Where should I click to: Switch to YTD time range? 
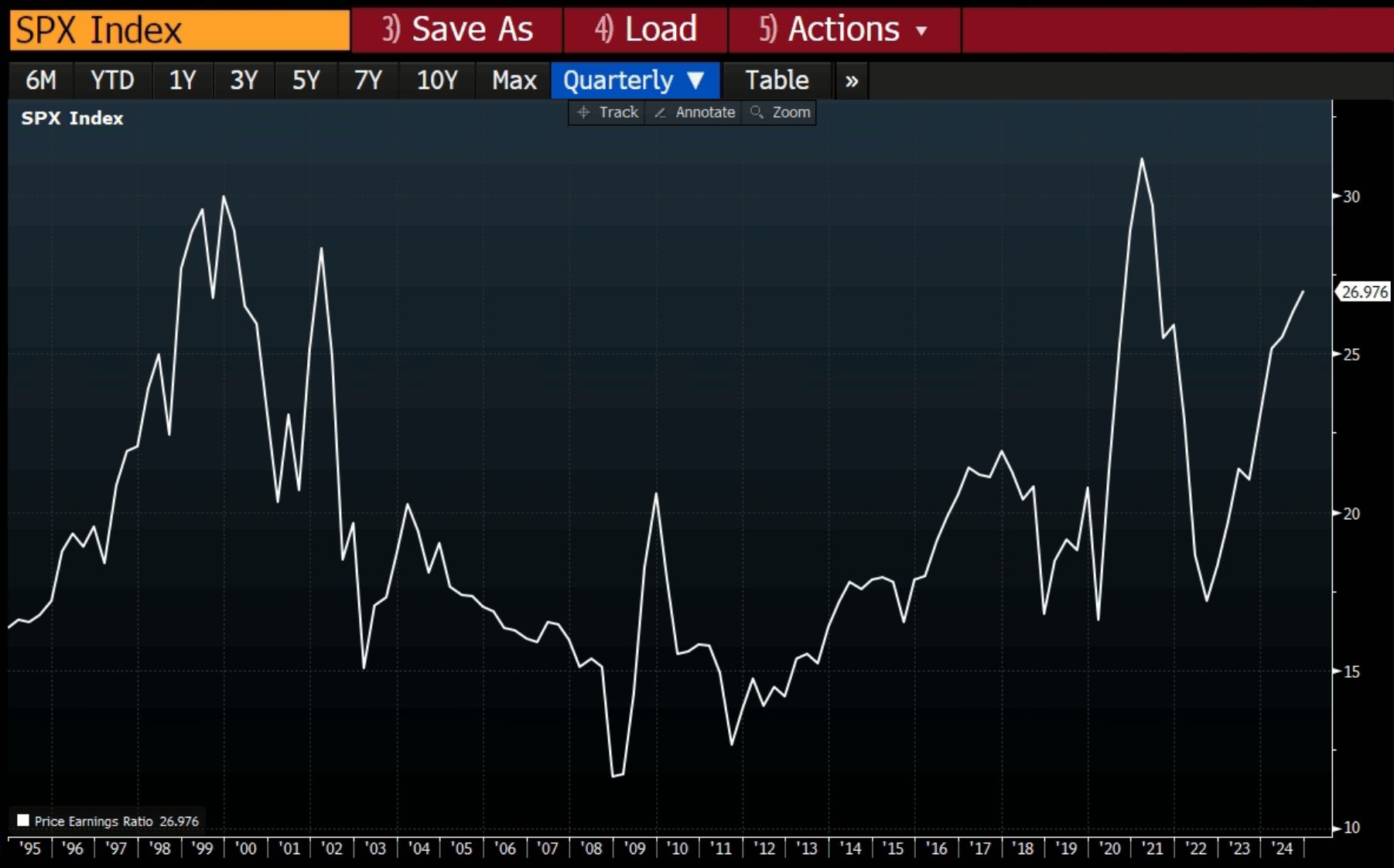tap(112, 80)
